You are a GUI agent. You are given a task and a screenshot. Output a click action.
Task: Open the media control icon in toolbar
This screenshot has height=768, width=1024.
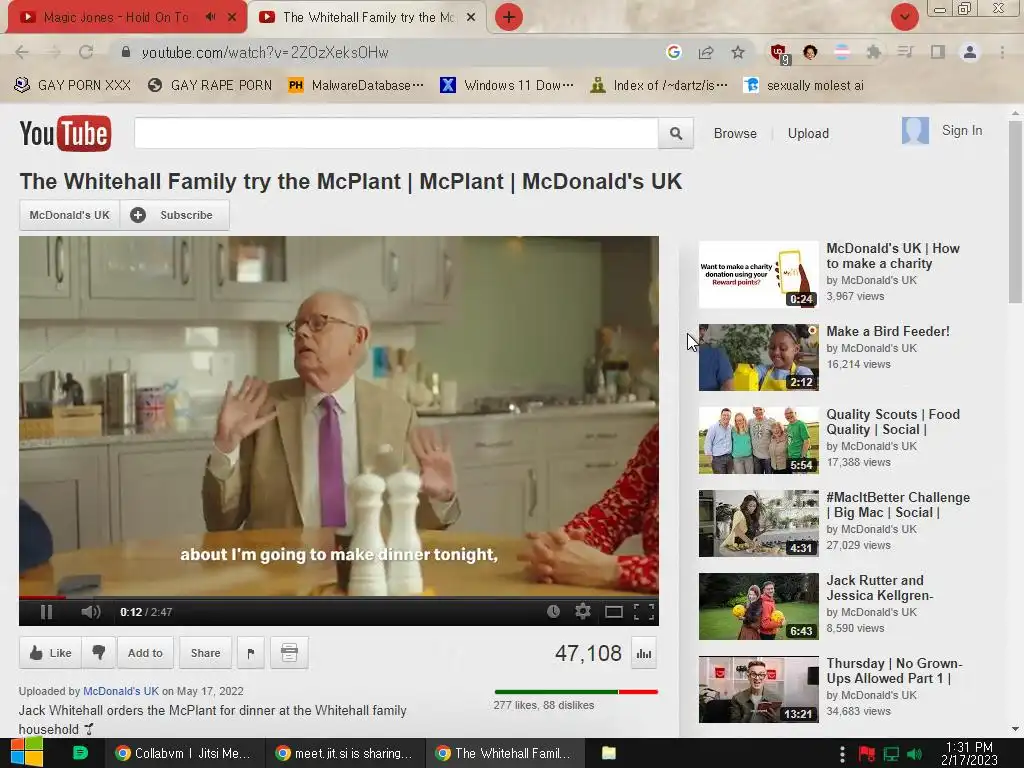point(905,52)
